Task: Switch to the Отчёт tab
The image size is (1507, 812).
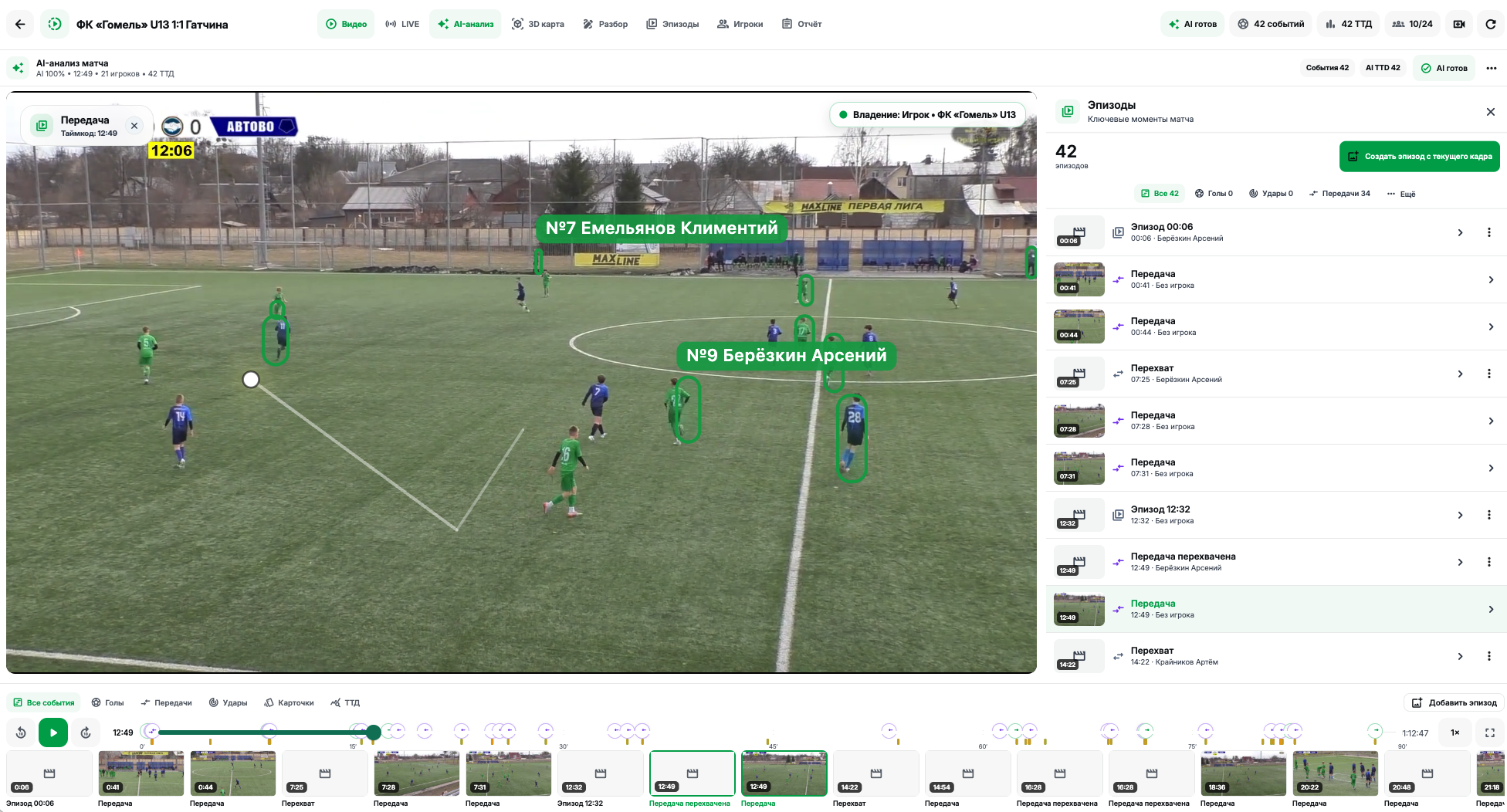Action: pos(801,24)
